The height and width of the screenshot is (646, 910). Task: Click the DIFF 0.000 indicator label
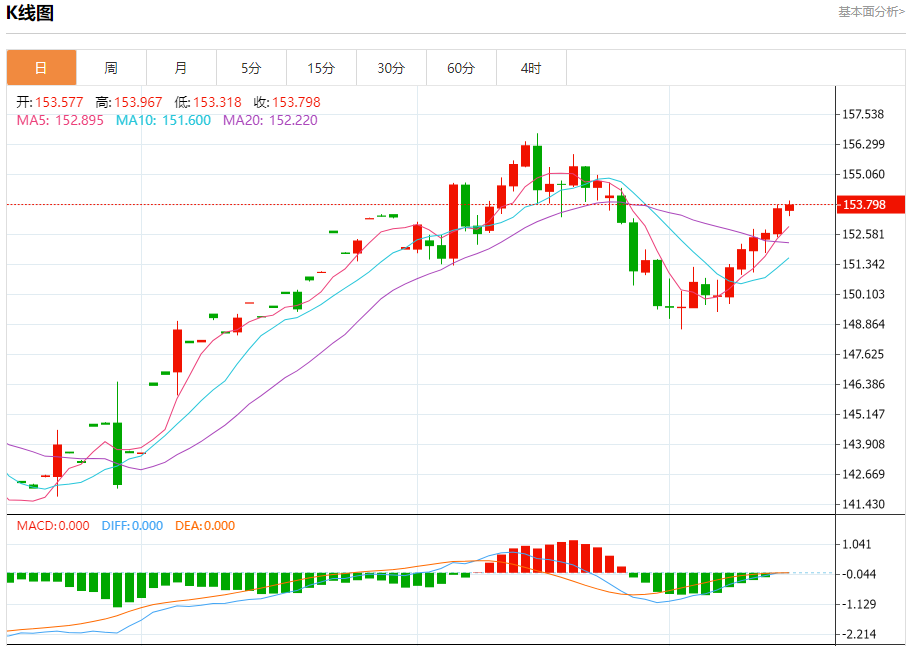(x=132, y=526)
